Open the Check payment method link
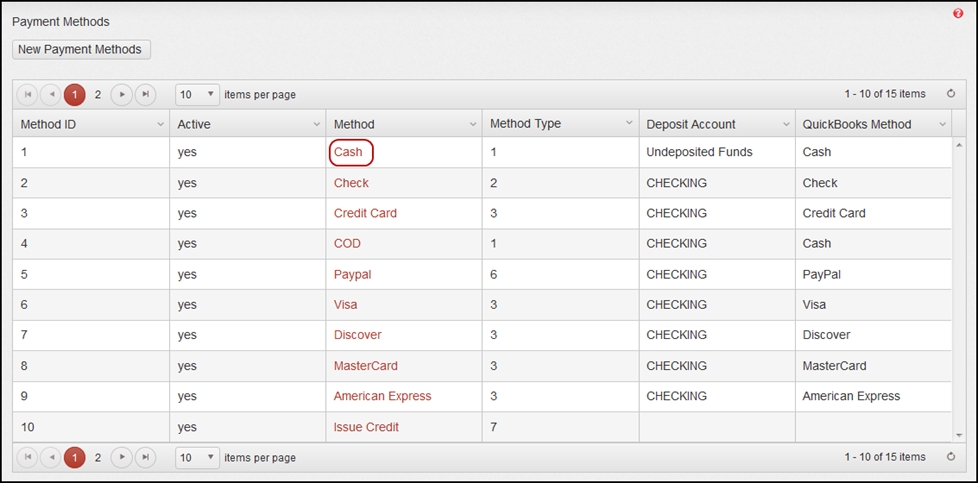 click(x=351, y=183)
